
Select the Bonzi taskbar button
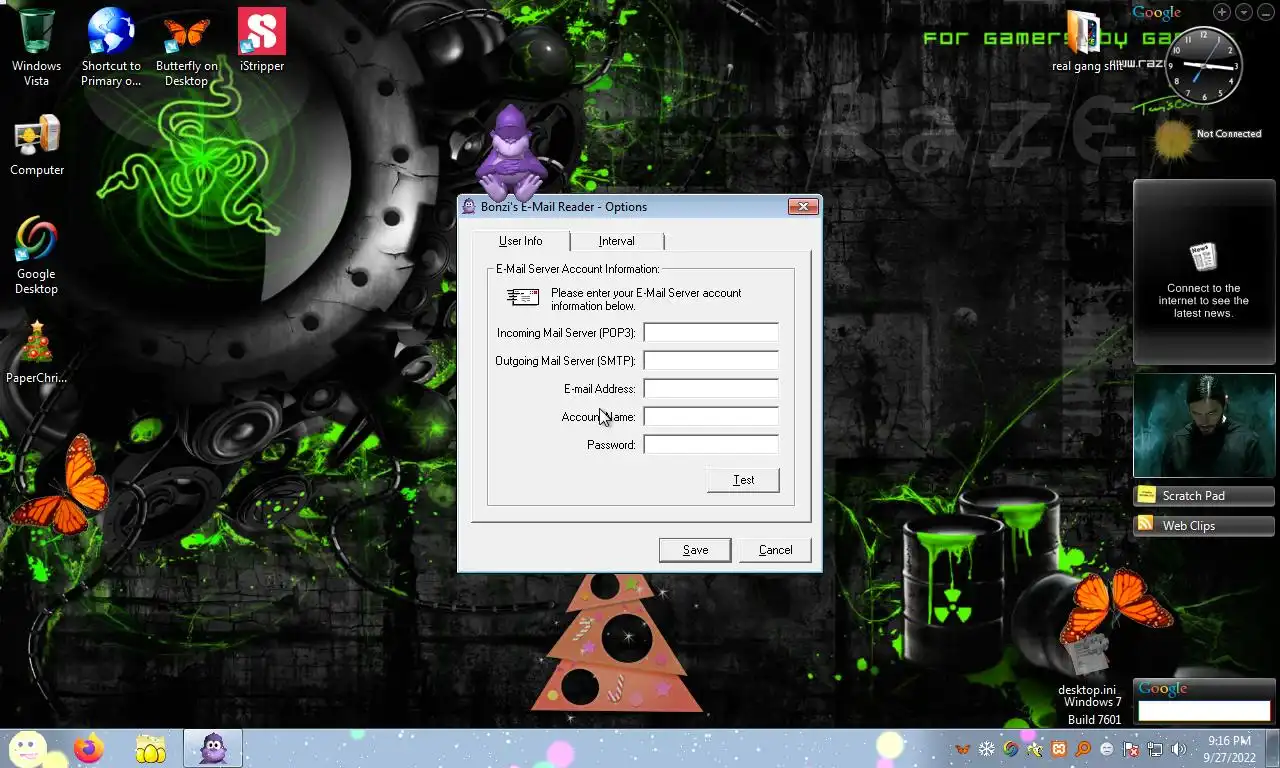coord(213,748)
